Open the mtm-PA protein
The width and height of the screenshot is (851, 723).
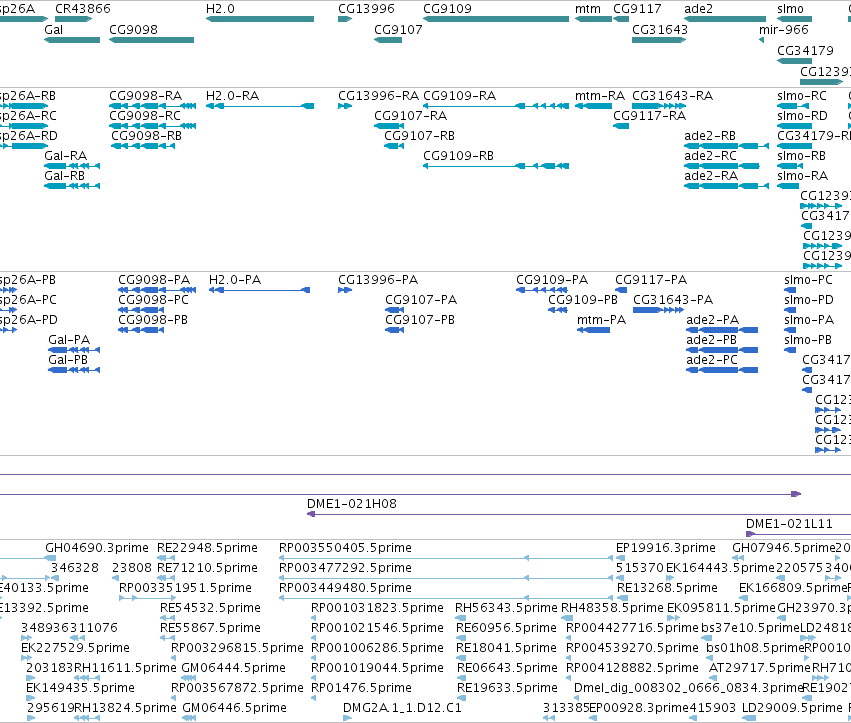(x=593, y=330)
